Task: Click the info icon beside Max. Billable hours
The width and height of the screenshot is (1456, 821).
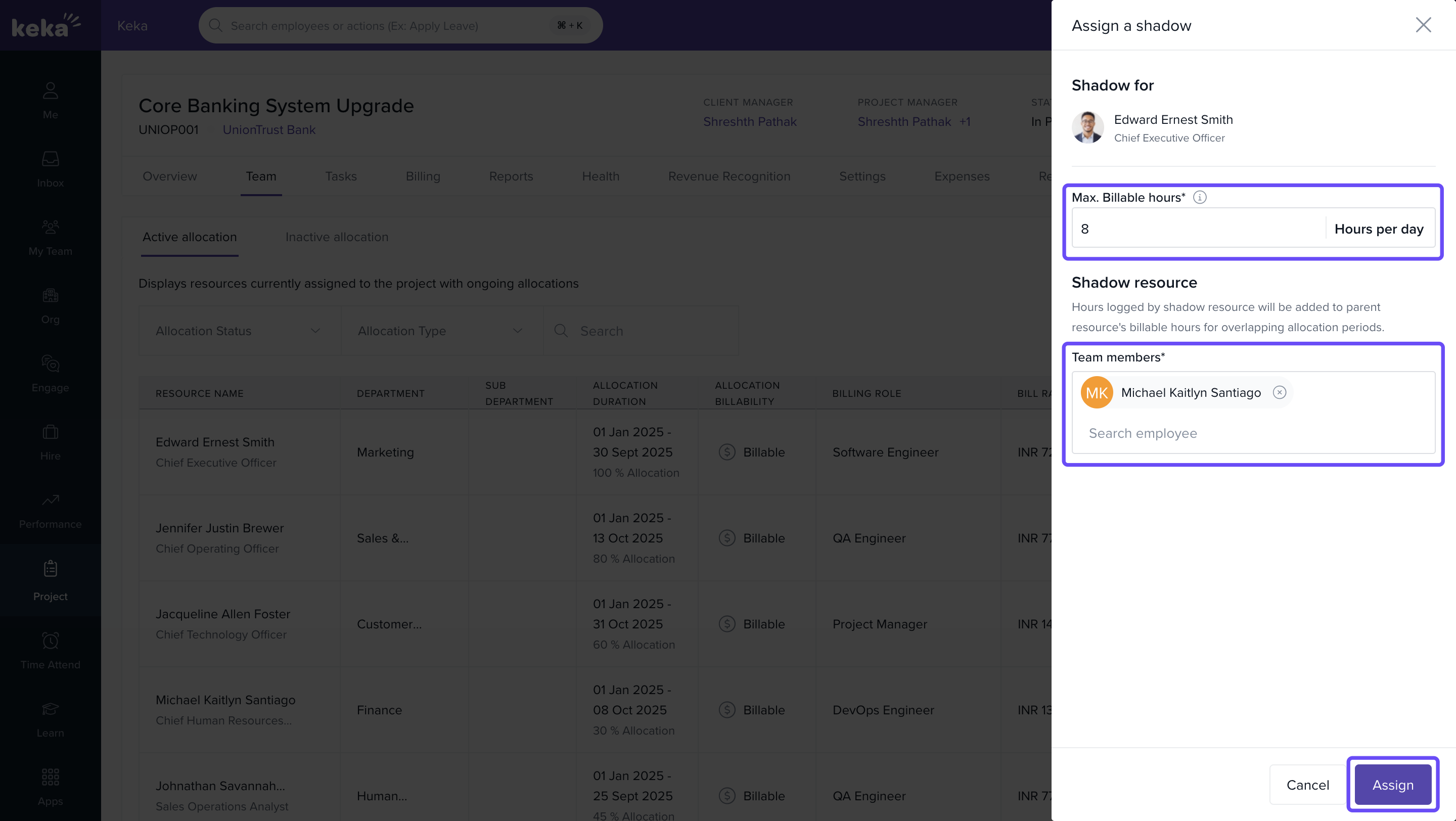Action: click(x=1199, y=197)
